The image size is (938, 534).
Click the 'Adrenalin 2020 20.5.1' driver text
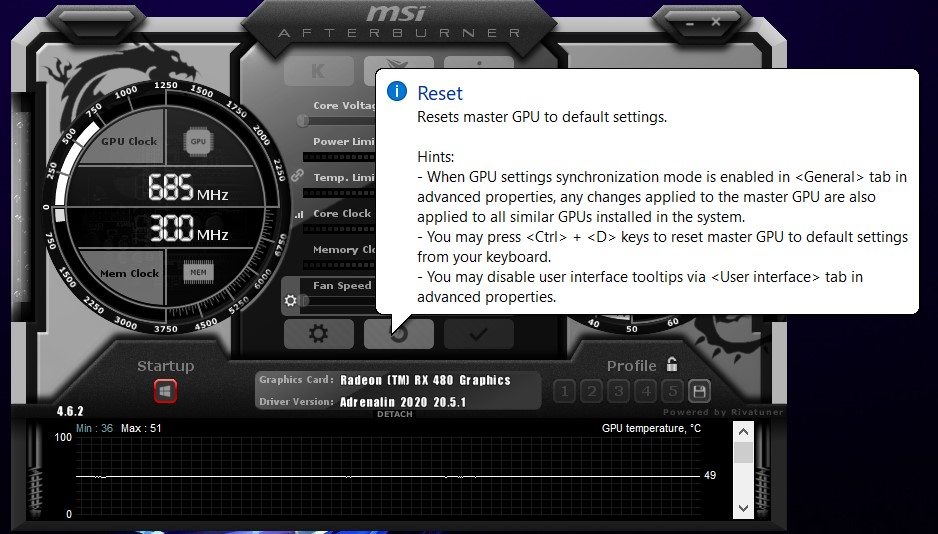pyautogui.click(x=403, y=402)
